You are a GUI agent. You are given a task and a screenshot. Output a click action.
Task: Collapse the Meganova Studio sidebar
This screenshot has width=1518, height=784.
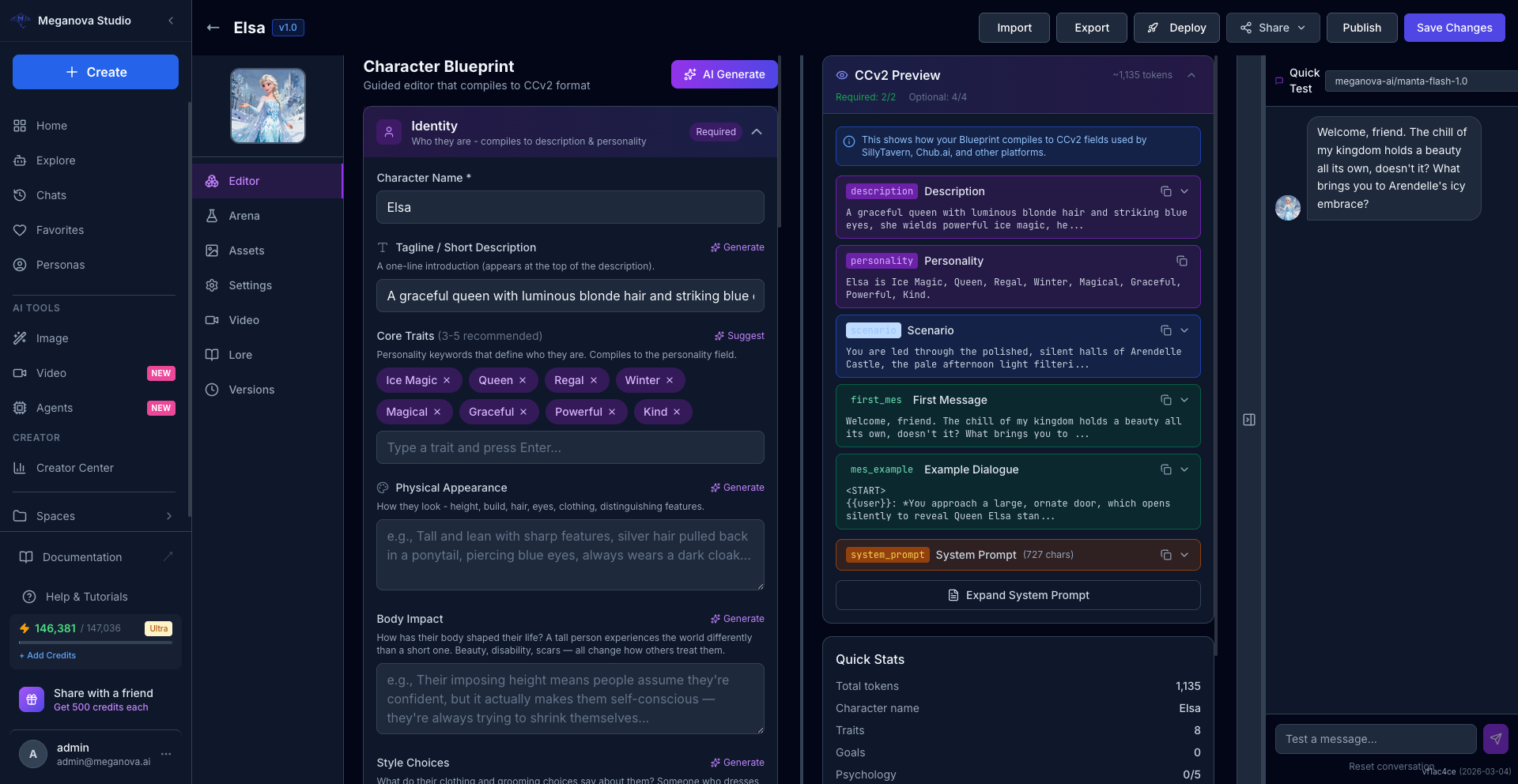tap(171, 21)
